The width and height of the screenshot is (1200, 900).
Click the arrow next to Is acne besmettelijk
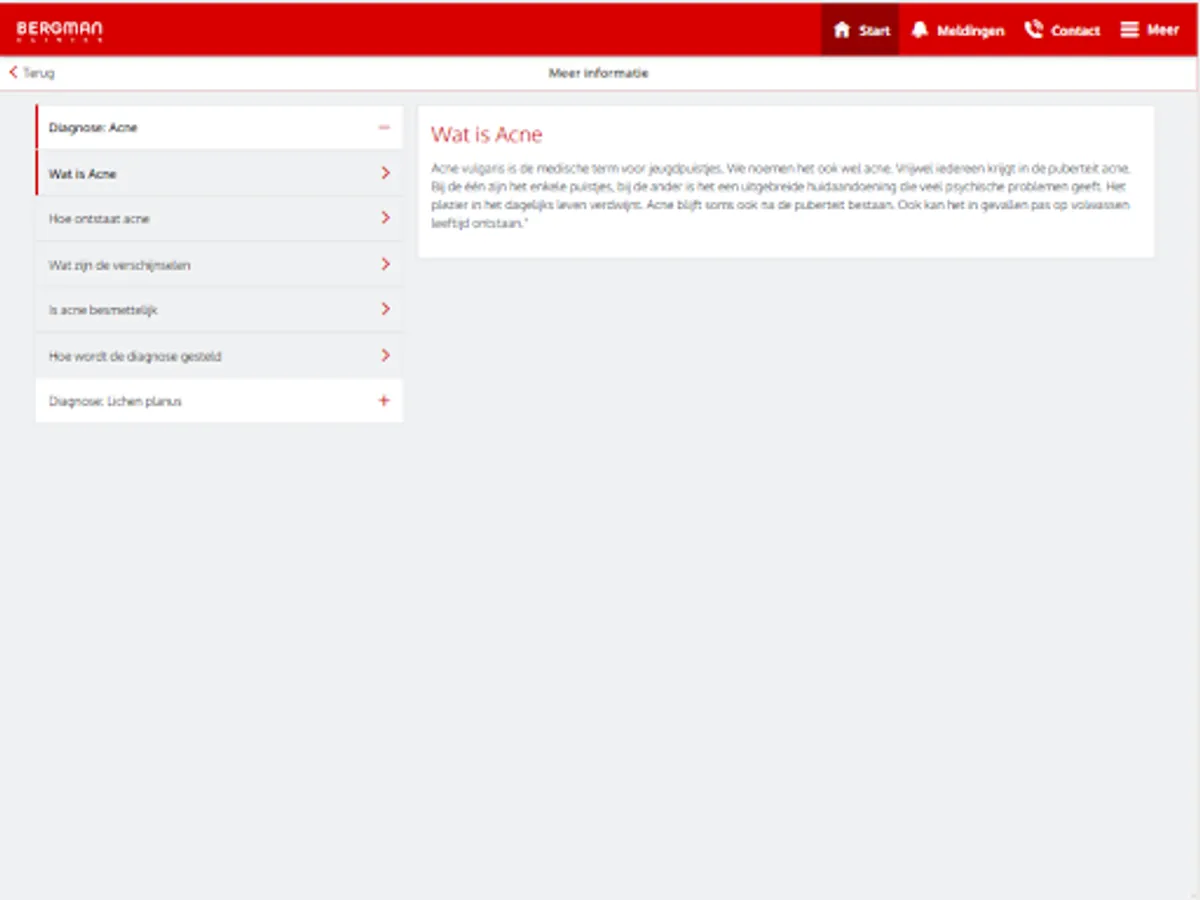click(x=385, y=309)
